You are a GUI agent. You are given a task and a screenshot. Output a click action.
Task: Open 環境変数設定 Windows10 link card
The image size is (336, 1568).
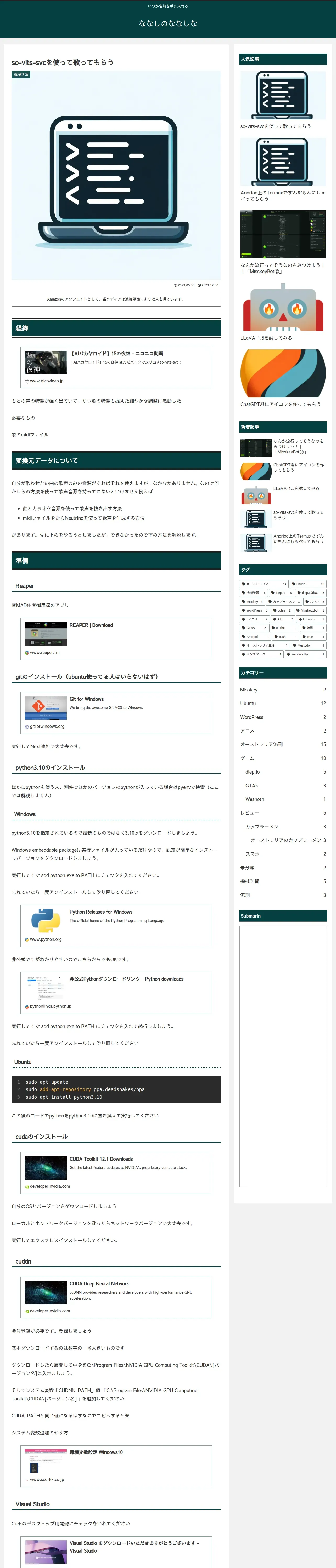coord(116,1466)
